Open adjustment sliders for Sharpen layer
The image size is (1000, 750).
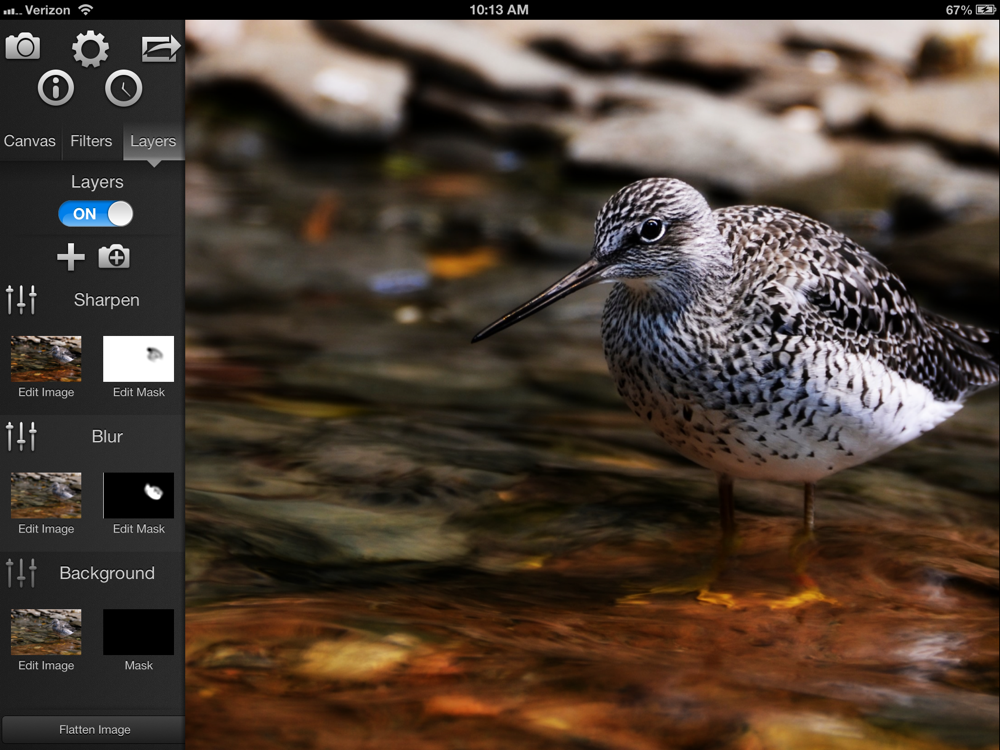tap(22, 300)
